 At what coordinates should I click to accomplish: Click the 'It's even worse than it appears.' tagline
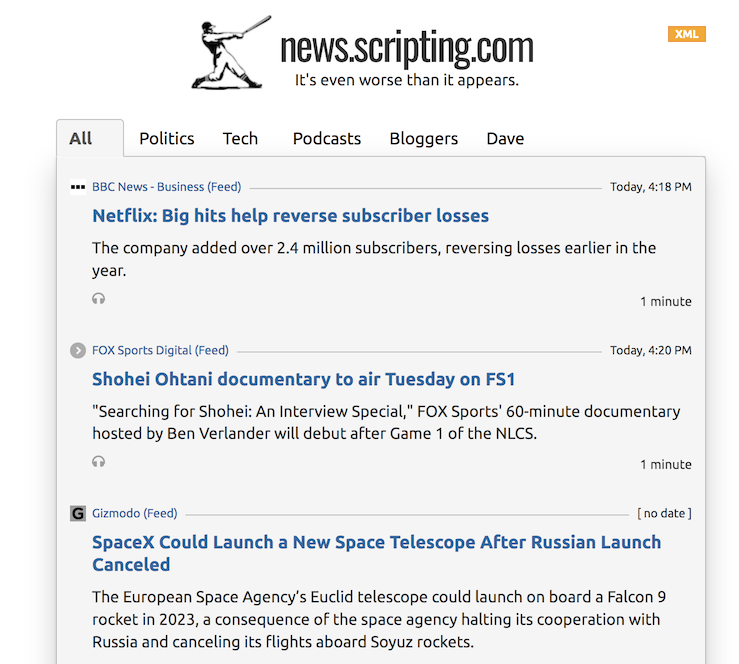(x=407, y=80)
